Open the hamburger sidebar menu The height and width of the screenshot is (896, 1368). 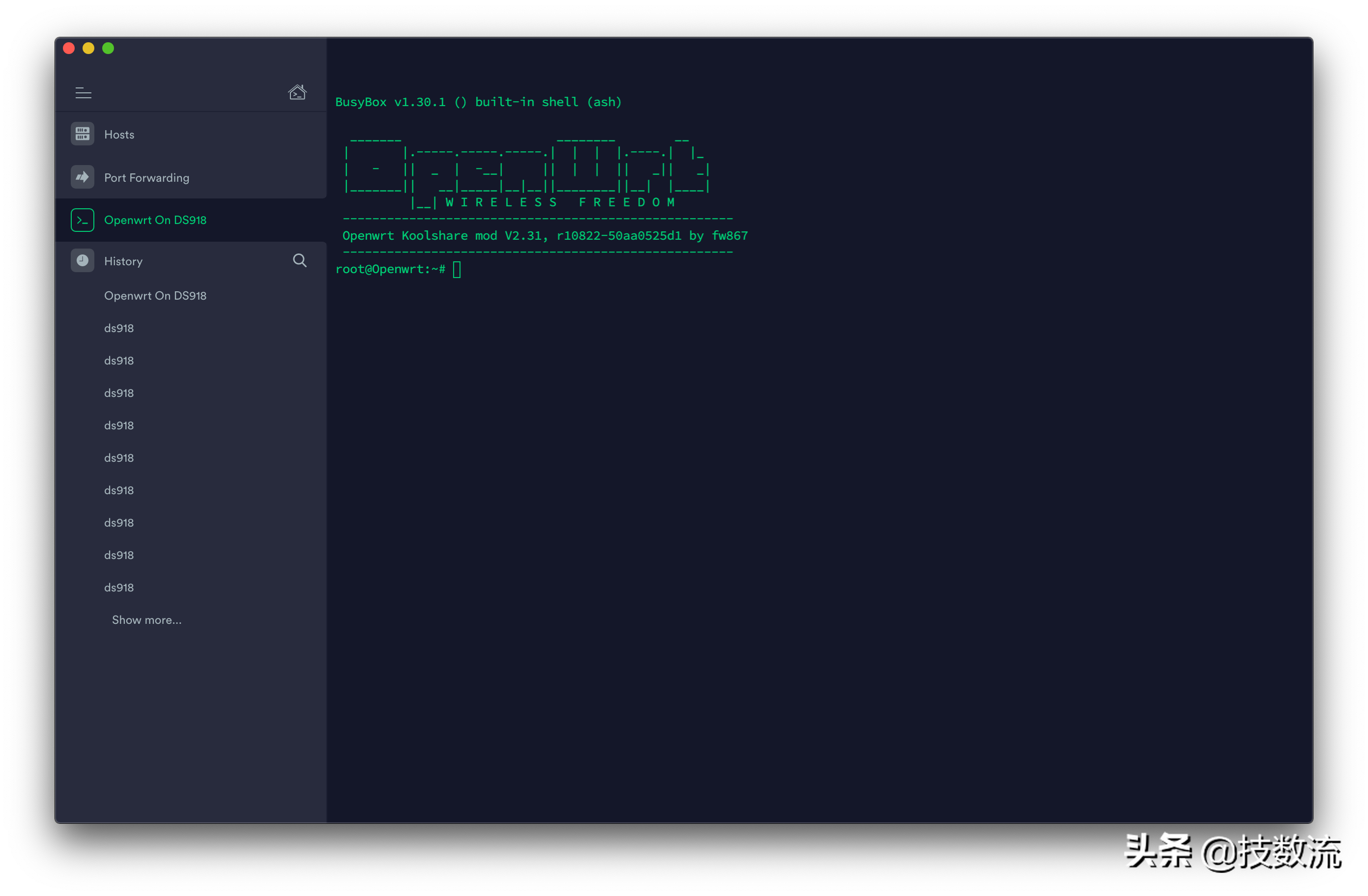click(x=84, y=92)
